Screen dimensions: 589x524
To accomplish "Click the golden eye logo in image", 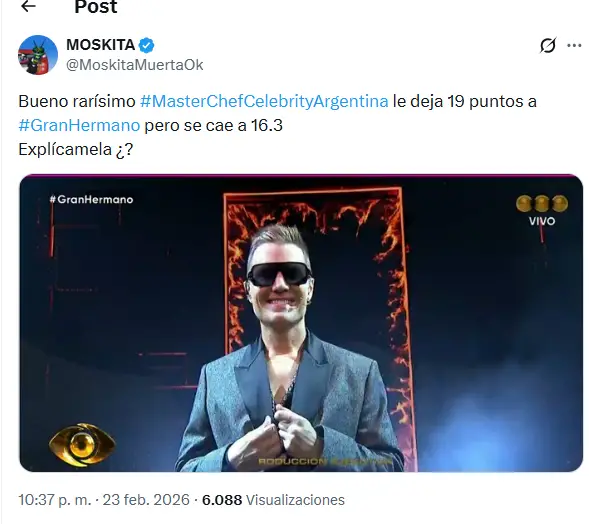I will (82, 445).
